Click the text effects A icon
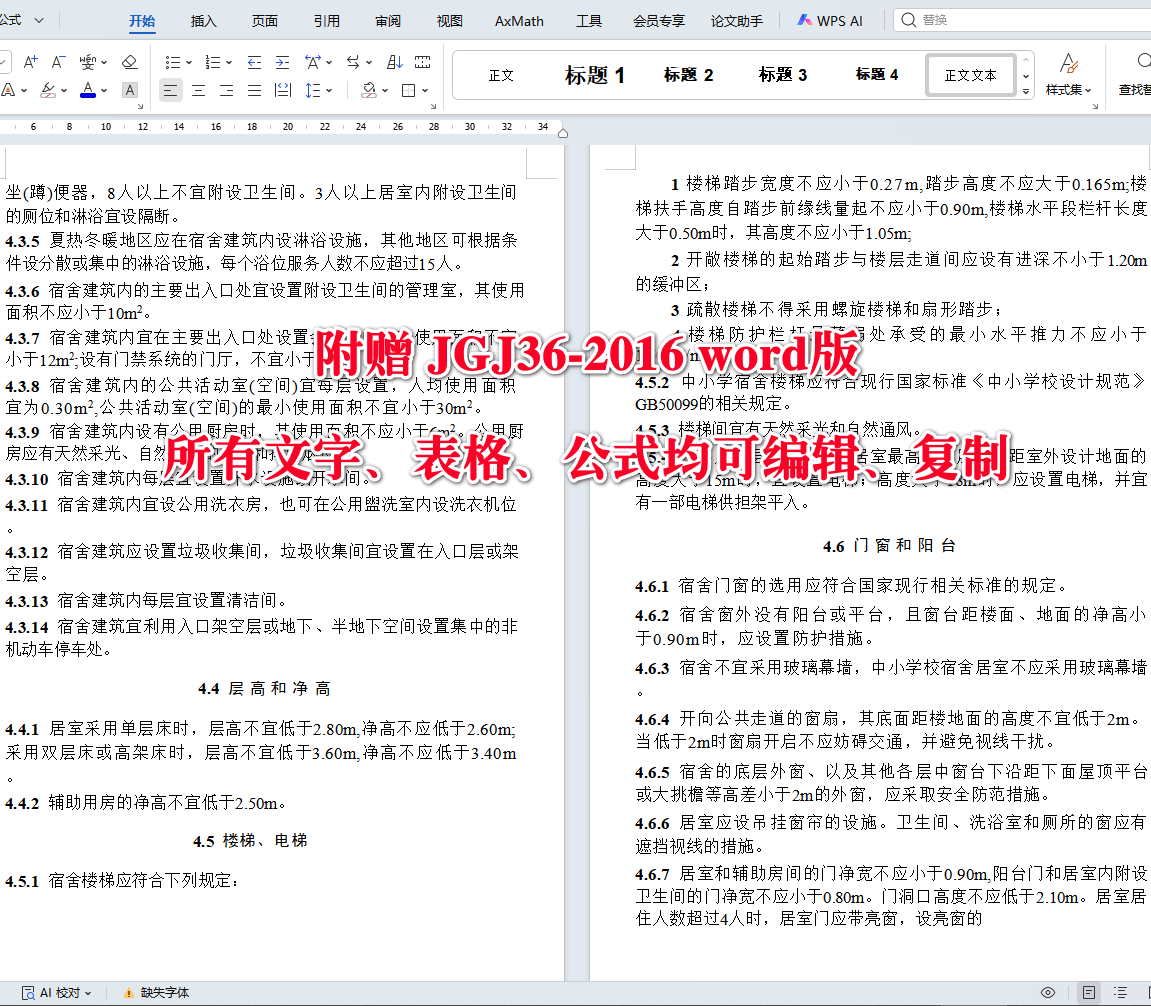This screenshot has height=1006, width=1151. [8, 90]
